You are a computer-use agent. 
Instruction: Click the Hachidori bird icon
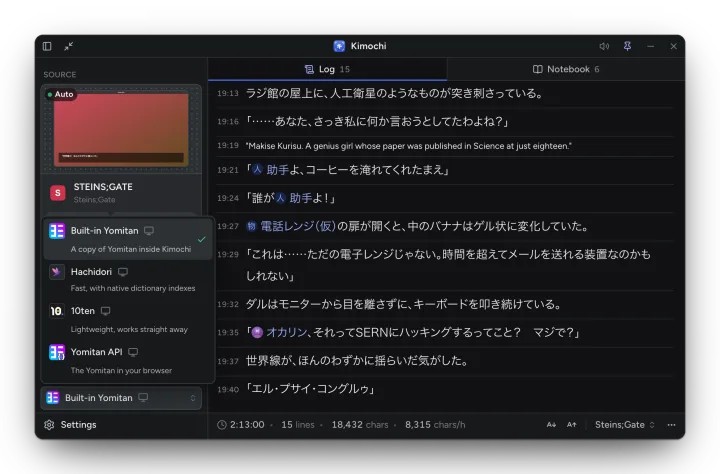(56, 272)
